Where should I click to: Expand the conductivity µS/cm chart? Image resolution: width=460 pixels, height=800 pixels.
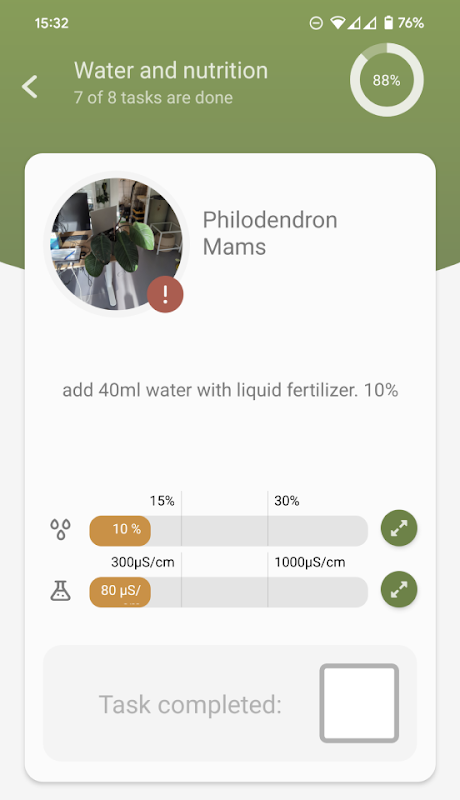click(x=399, y=589)
